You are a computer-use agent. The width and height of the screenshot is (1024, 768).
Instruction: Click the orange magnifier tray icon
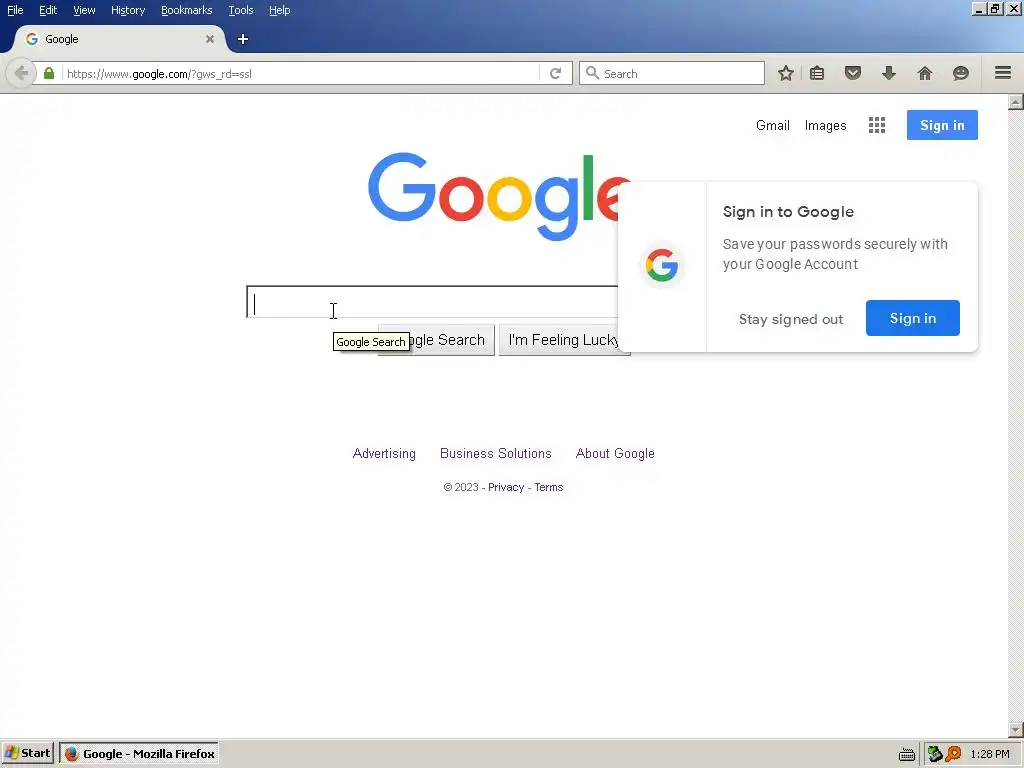tap(953, 754)
